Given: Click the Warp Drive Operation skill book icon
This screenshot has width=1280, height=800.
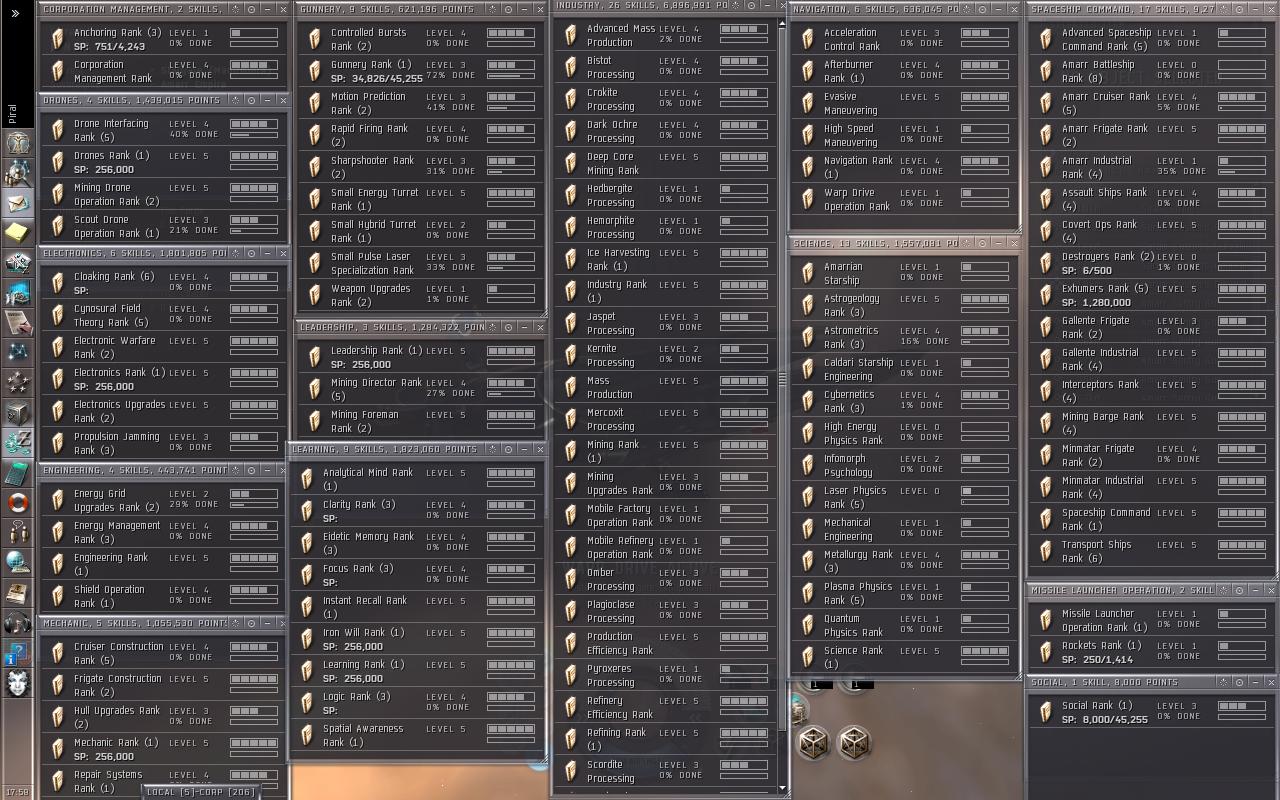Looking at the screenshot, I should [808, 199].
